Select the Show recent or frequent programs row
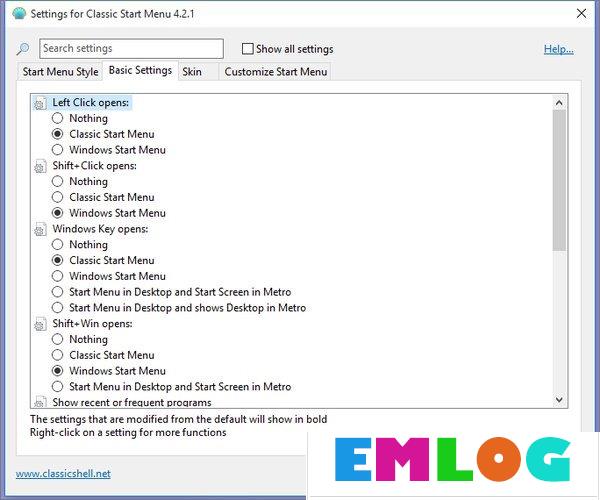This screenshot has width=600, height=500. [132, 402]
